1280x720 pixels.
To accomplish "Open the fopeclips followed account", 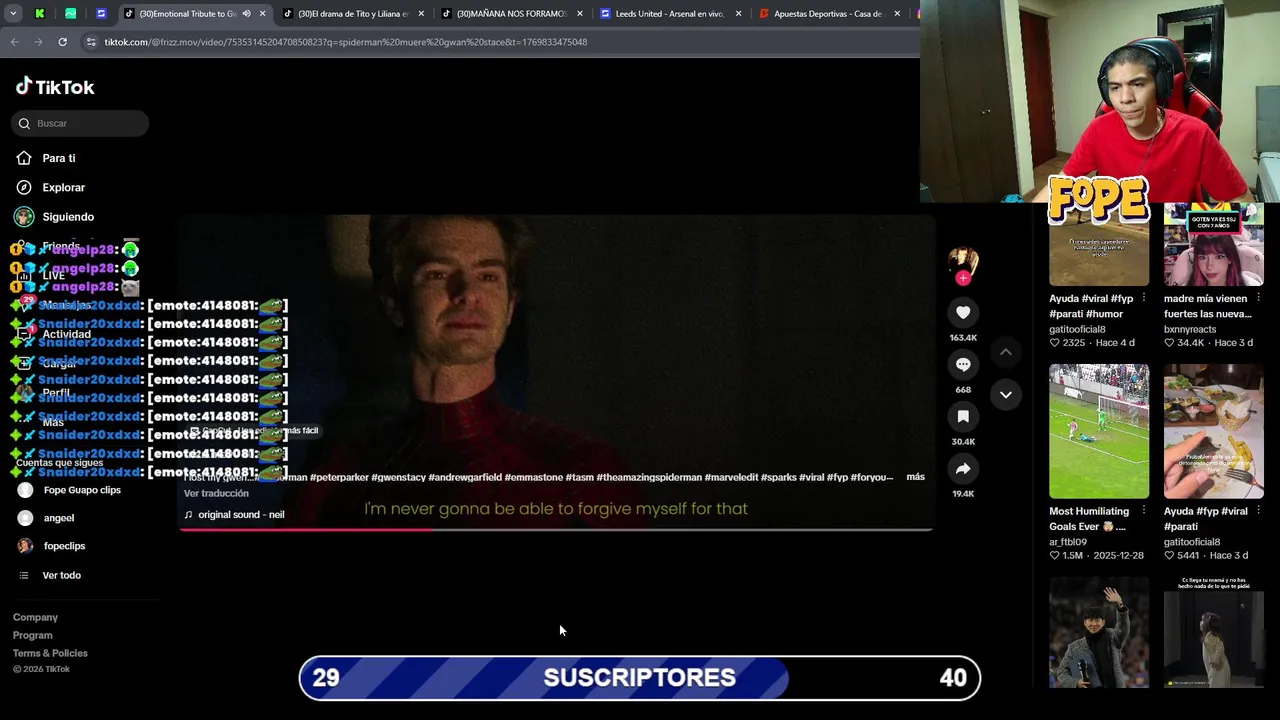I will (x=64, y=546).
